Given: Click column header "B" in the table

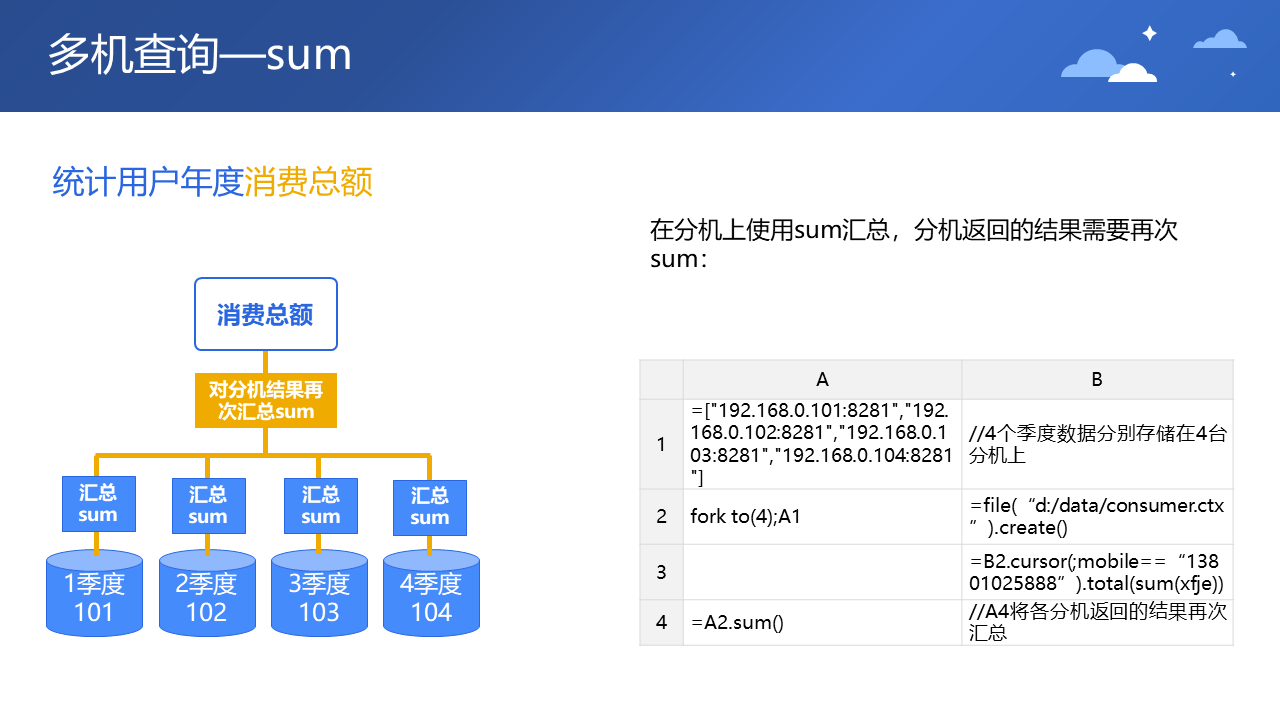Looking at the screenshot, I should coord(1097,379).
